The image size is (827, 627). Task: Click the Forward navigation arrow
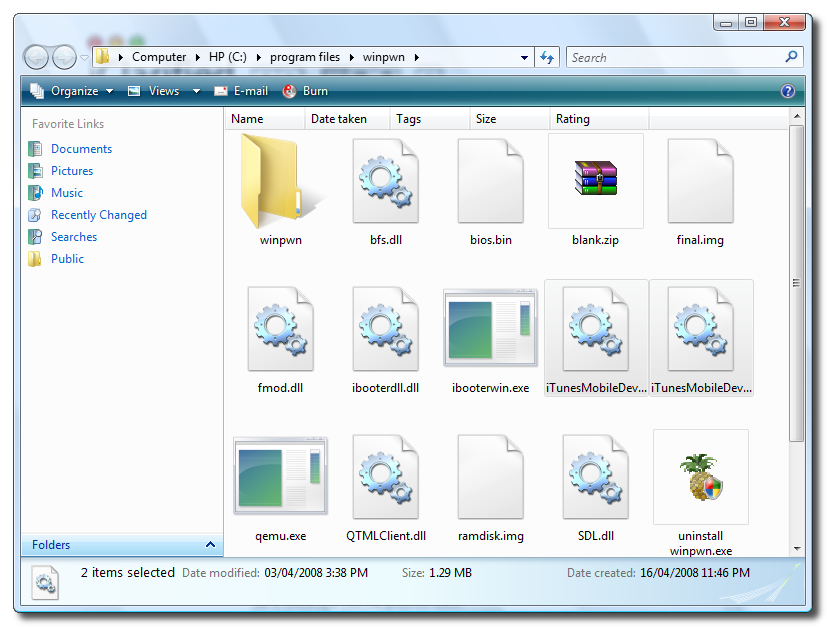click(64, 57)
